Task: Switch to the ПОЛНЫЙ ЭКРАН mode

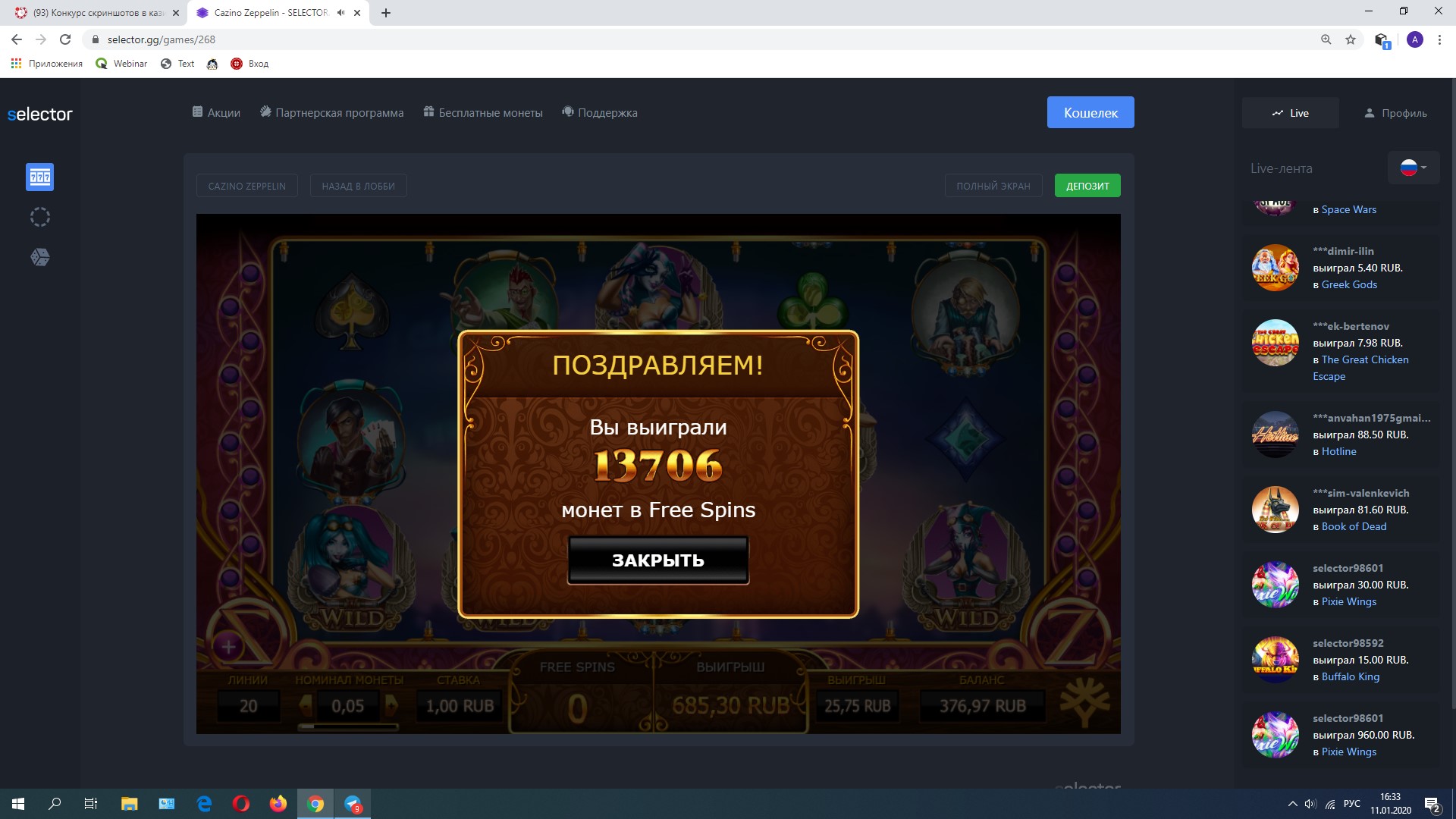Action: 993,186
